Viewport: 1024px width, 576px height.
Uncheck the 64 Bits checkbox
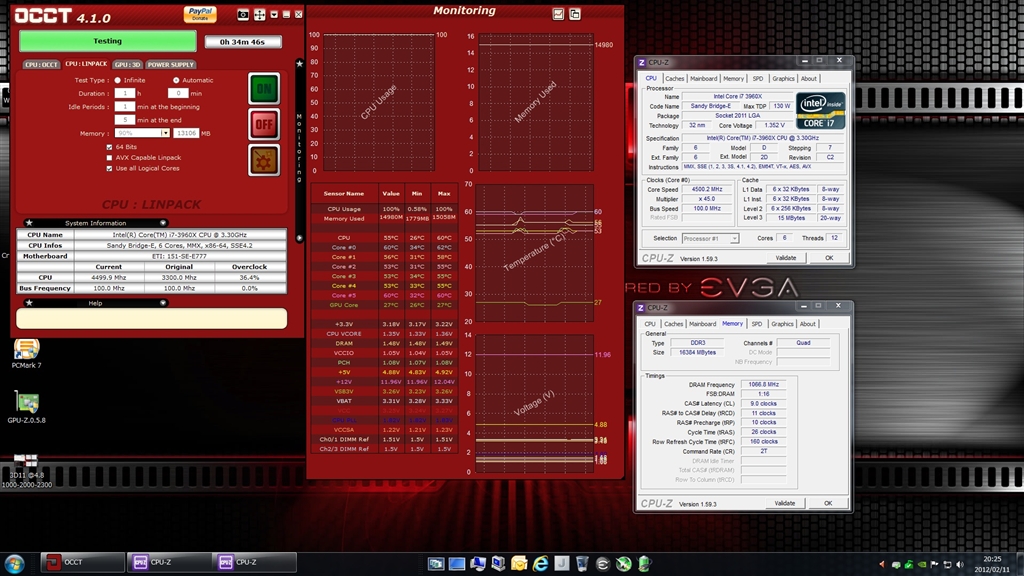coord(109,147)
